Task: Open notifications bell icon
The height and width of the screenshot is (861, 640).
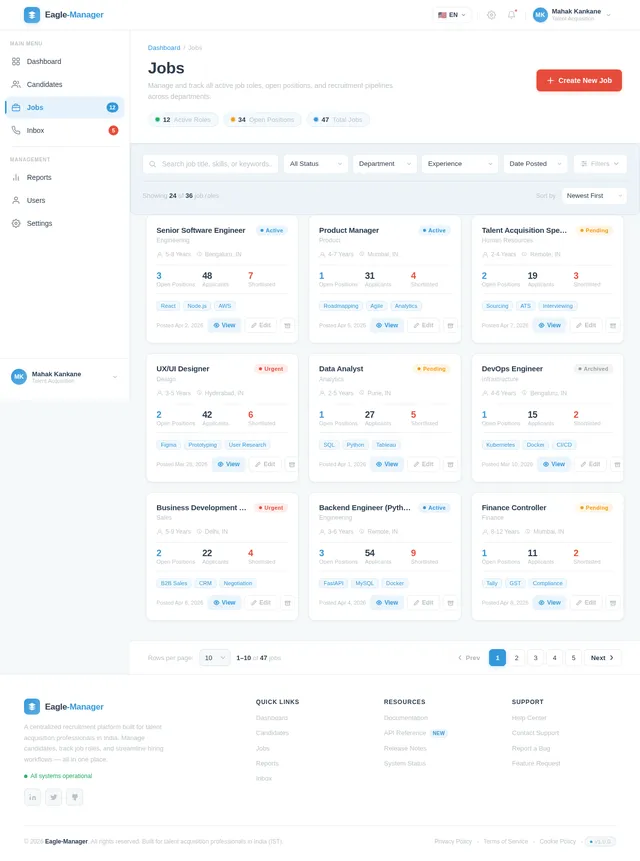Action: pos(512,15)
